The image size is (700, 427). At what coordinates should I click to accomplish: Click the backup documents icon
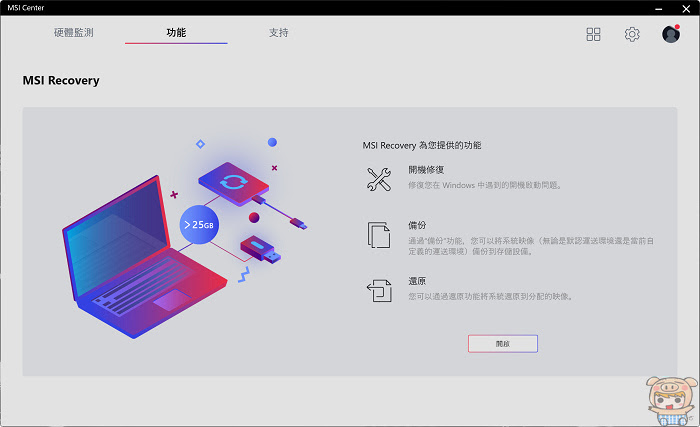pos(379,234)
